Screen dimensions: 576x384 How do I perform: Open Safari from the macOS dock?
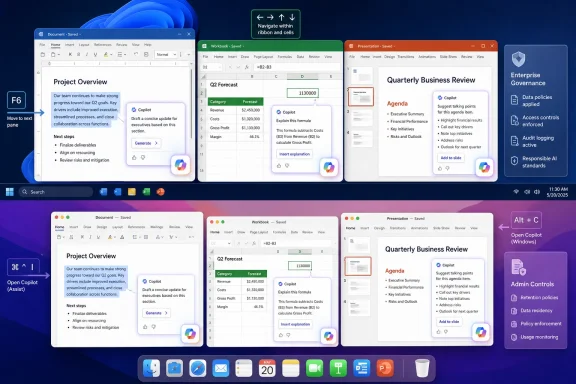tap(198, 368)
